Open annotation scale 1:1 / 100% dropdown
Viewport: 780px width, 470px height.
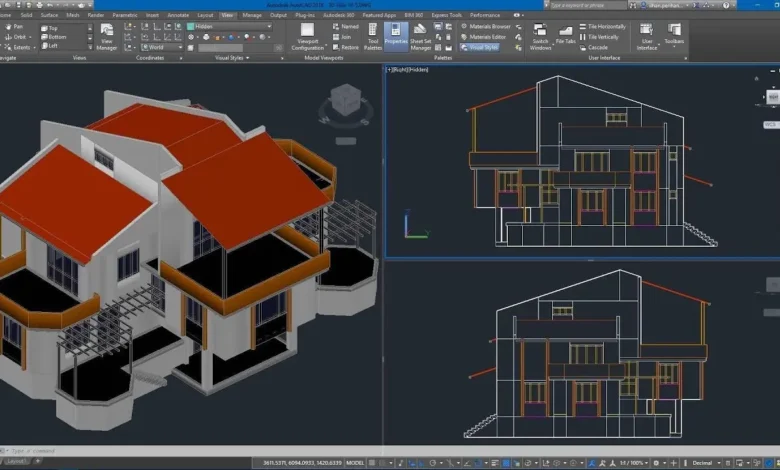click(x=635, y=463)
